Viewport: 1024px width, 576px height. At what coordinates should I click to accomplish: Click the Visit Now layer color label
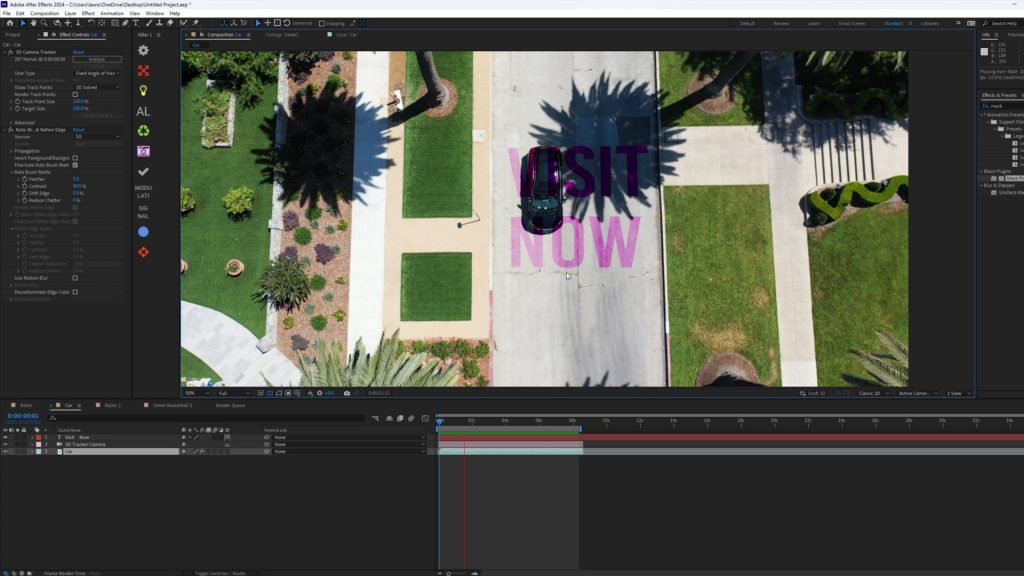point(39,438)
